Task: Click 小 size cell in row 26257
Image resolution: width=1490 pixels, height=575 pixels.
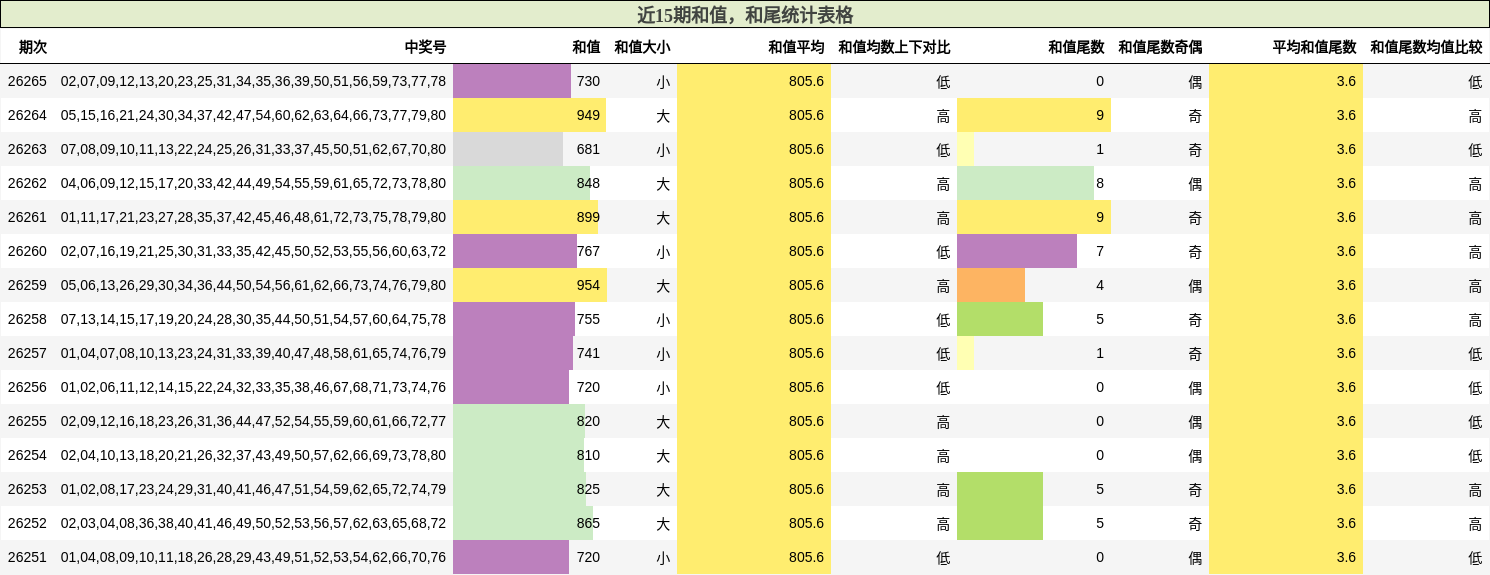Action: (663, 353)
